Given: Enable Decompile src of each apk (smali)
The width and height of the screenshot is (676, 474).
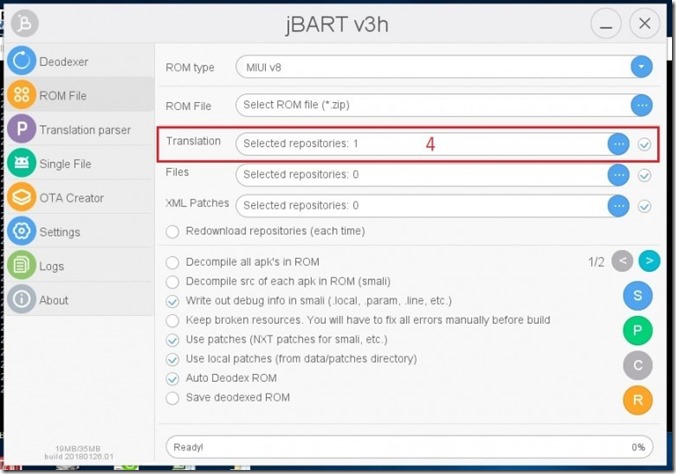Looking at the screenshot, I should 172,282.
